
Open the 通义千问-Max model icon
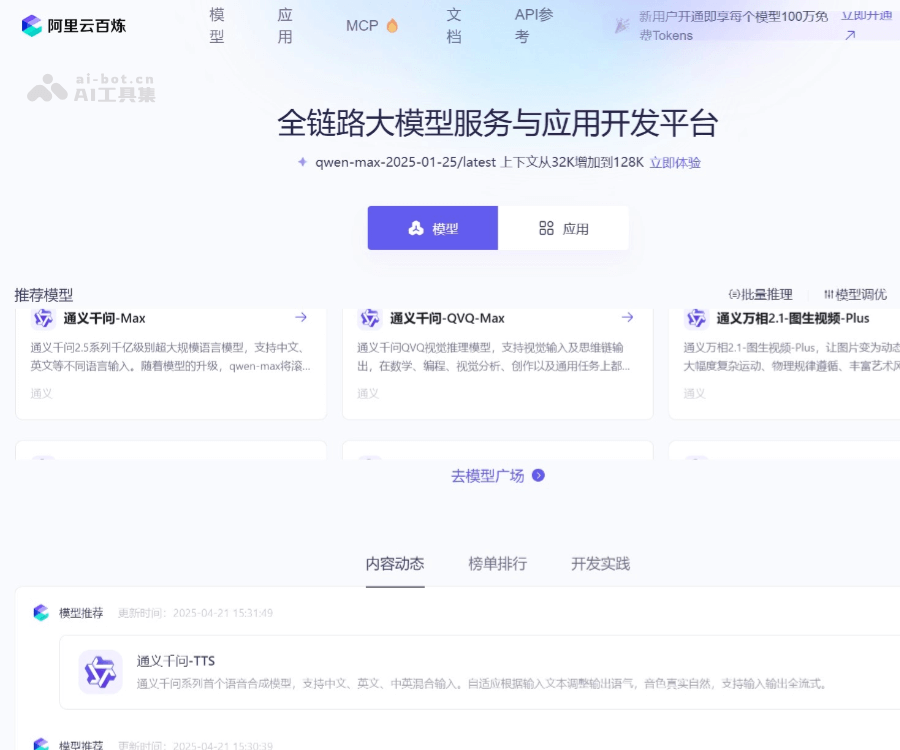coord(43,319)
